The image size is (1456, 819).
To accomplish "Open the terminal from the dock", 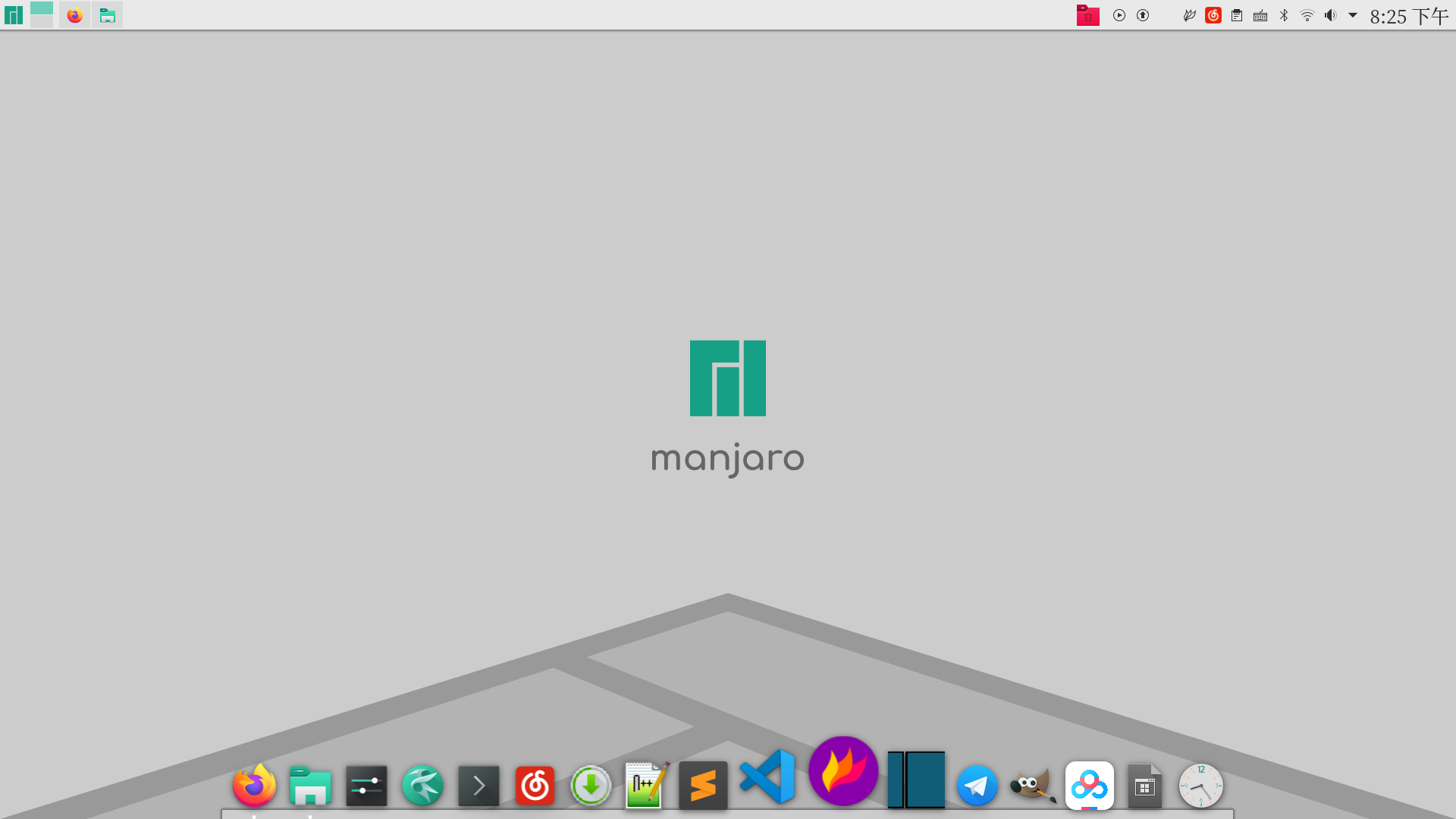I will (479, 786).
